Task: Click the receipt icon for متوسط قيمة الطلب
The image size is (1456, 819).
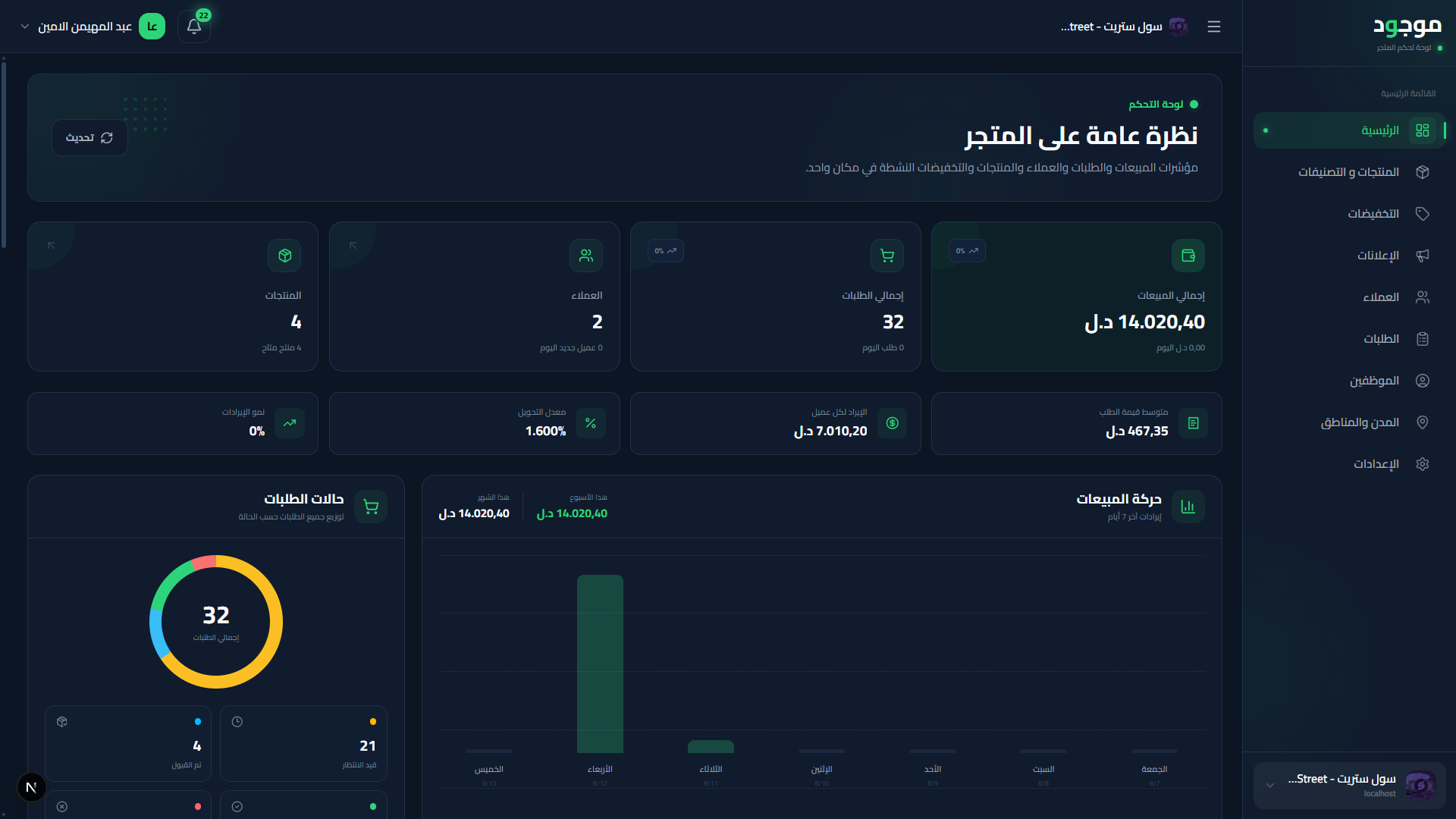Action: [x=1194, y=423]
